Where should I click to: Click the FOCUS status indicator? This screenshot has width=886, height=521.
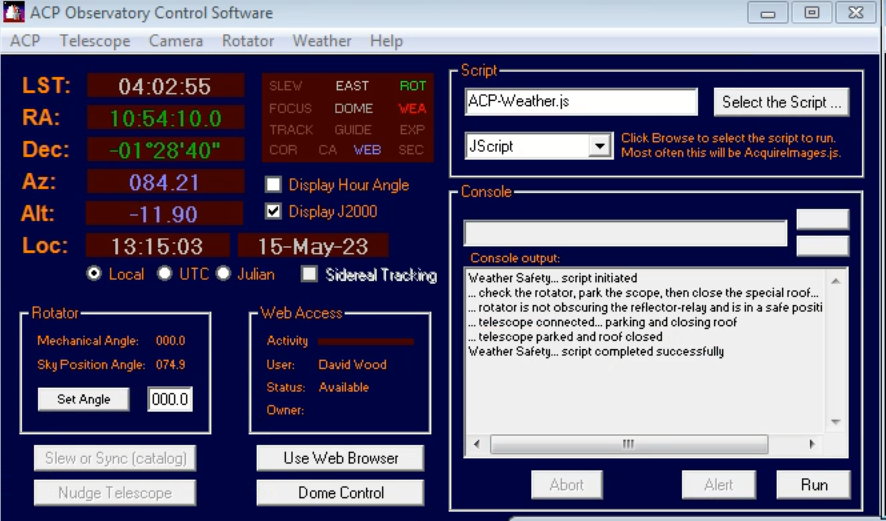(x=290, y=108)
